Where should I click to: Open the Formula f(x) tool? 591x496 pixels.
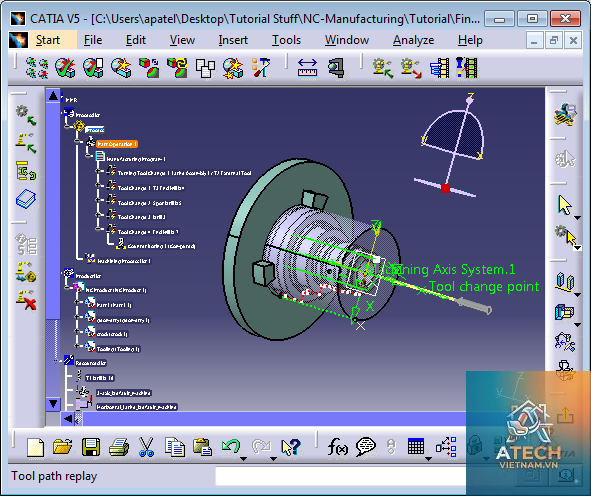coord(338,447)
